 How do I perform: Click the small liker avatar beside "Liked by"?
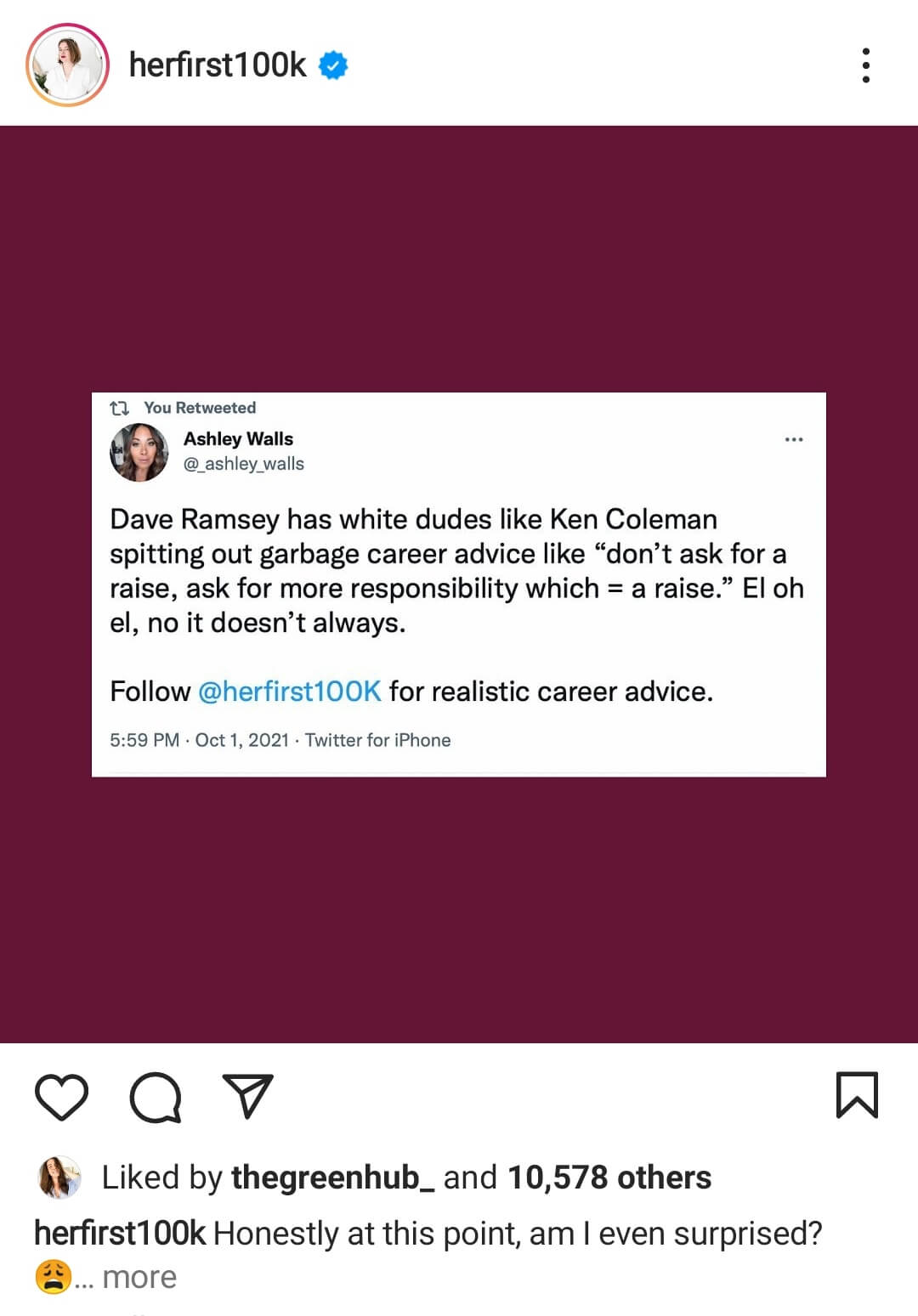(x=59, y=1178)
